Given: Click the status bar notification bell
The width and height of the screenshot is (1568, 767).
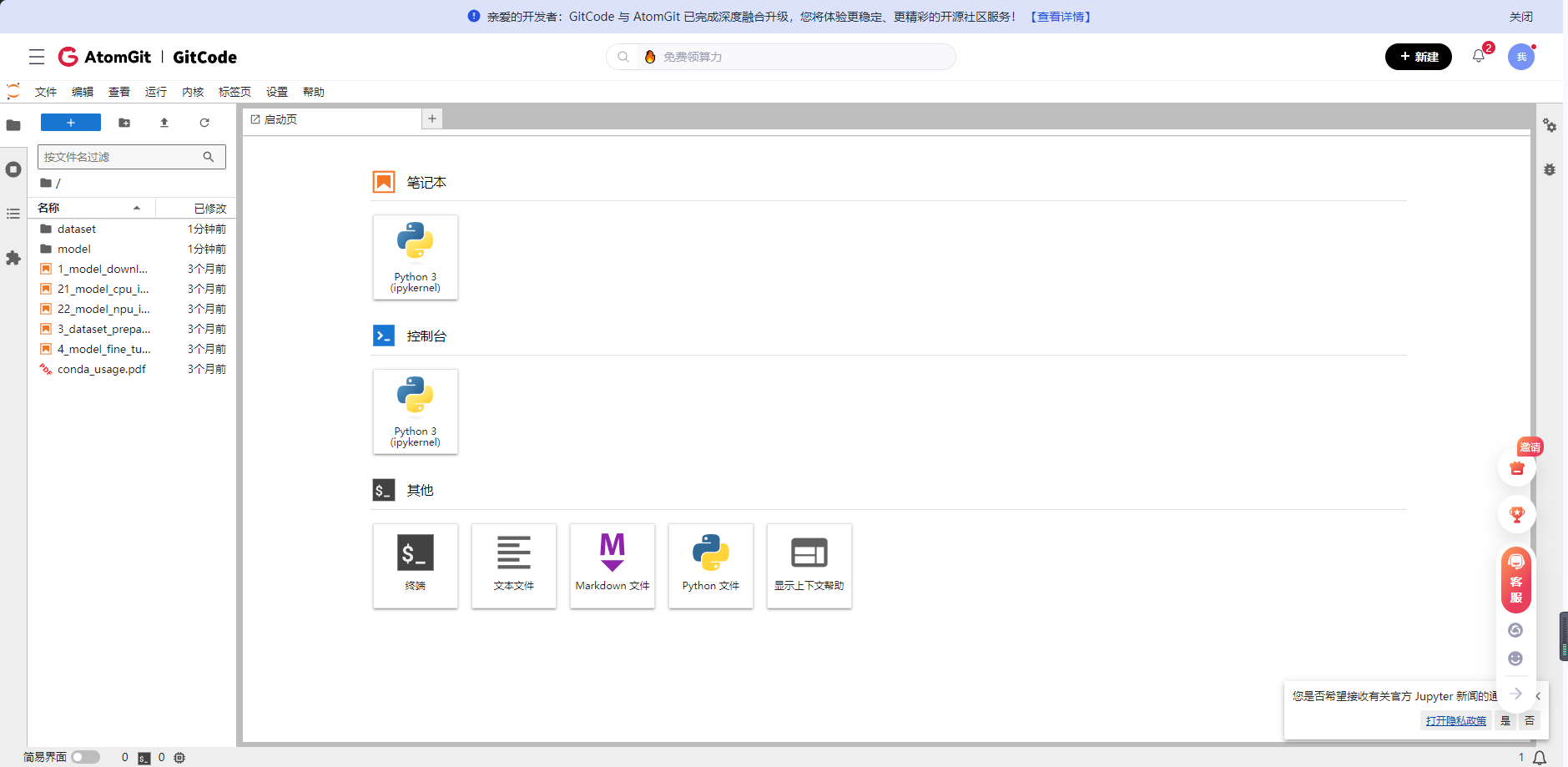Looking at the screenshot, I should point(1540,758).
